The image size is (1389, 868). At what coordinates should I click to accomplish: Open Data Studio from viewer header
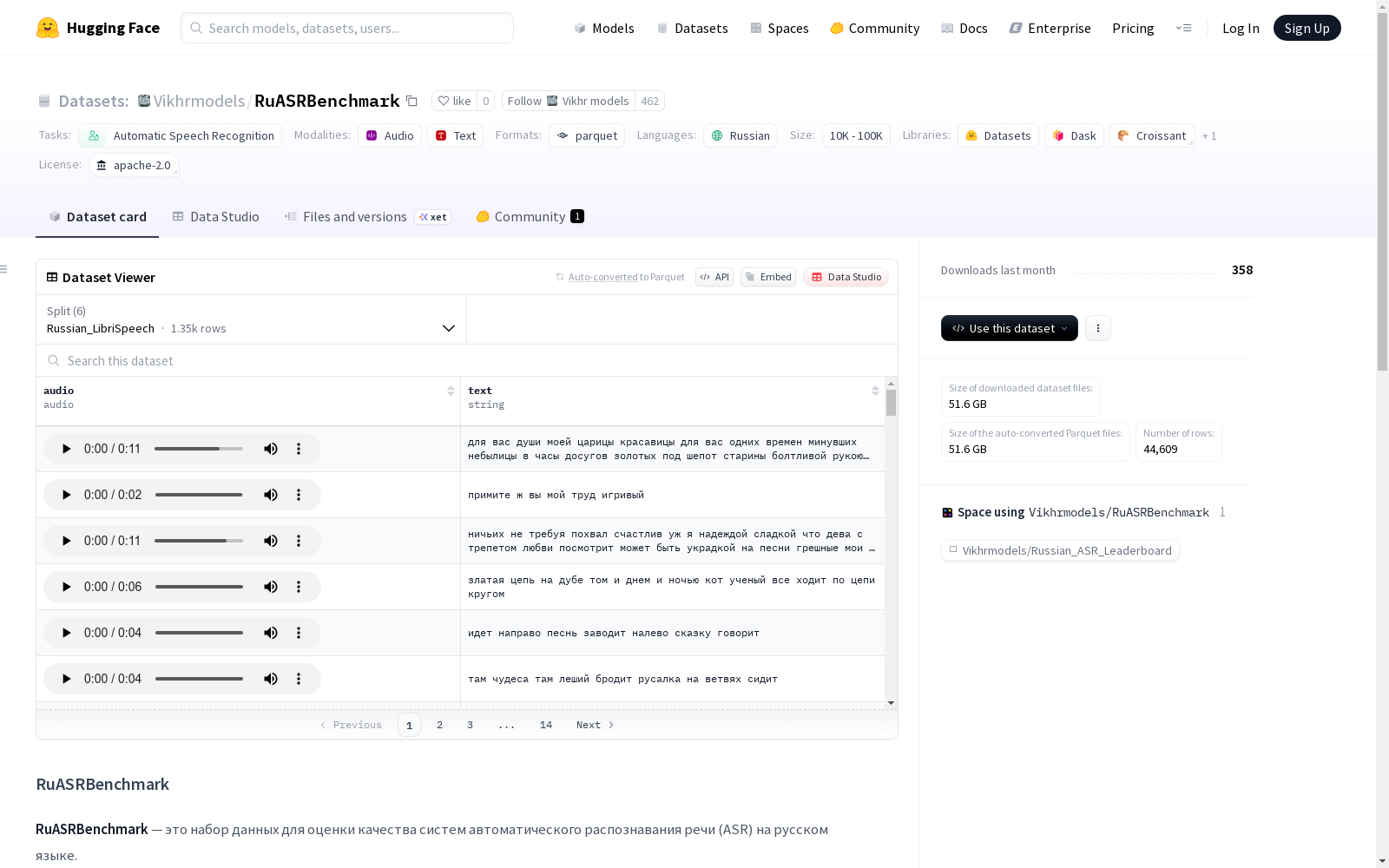coord(846,277)
